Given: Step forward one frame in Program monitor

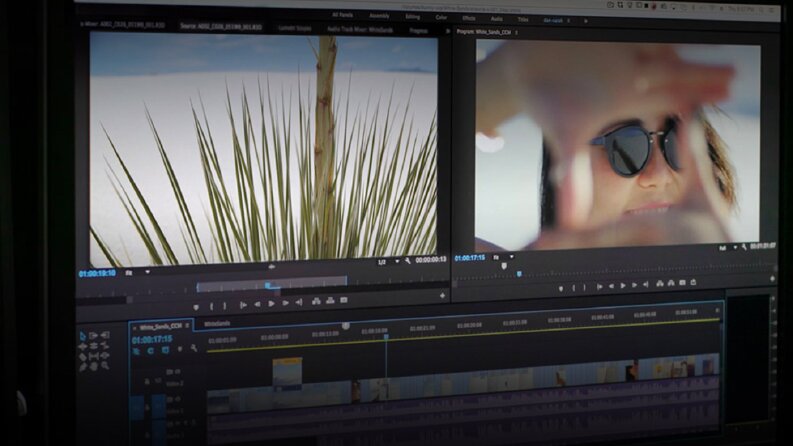Looking at the screenshot, I should point(634,286).
